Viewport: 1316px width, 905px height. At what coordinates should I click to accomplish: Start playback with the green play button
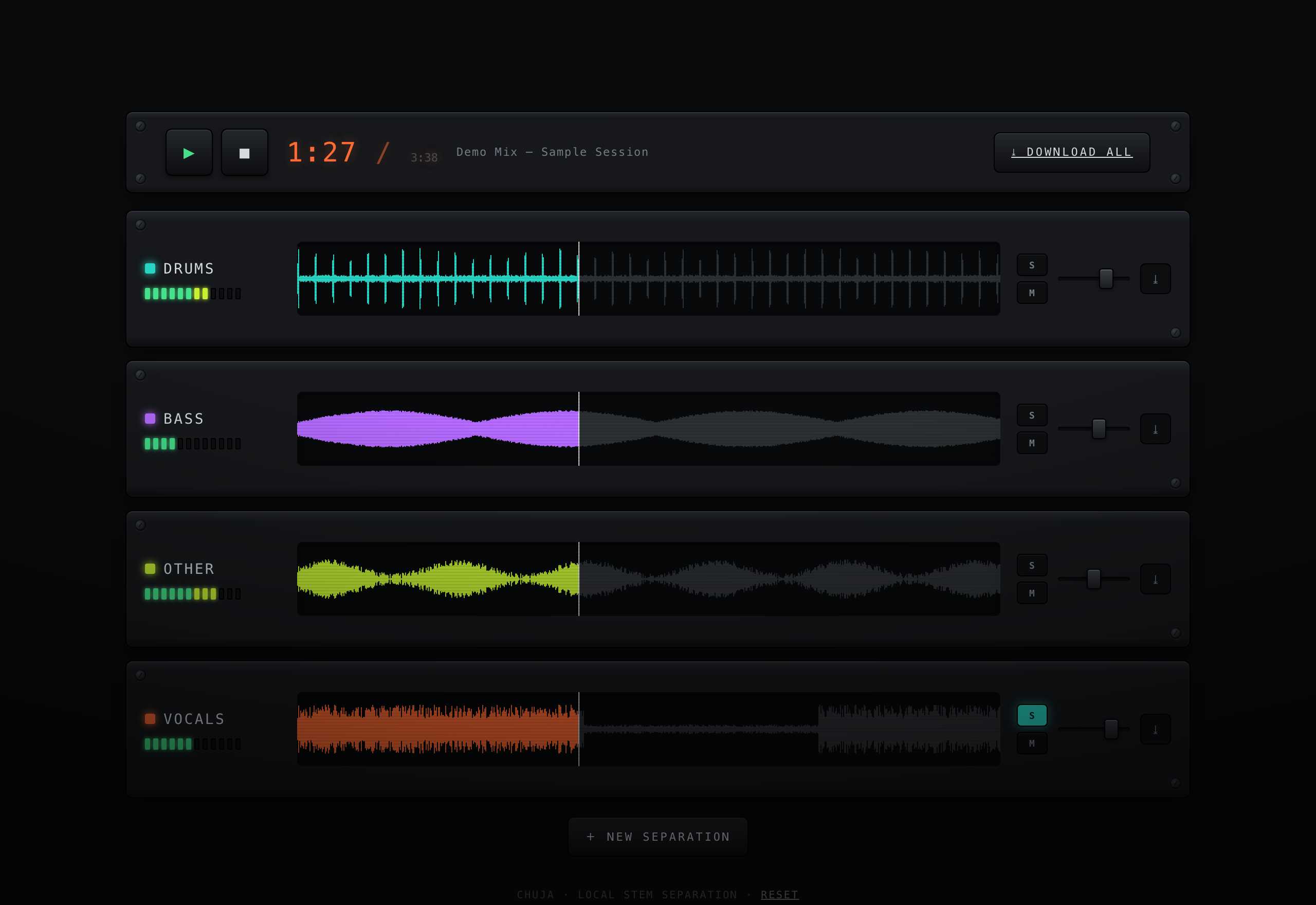189,153
